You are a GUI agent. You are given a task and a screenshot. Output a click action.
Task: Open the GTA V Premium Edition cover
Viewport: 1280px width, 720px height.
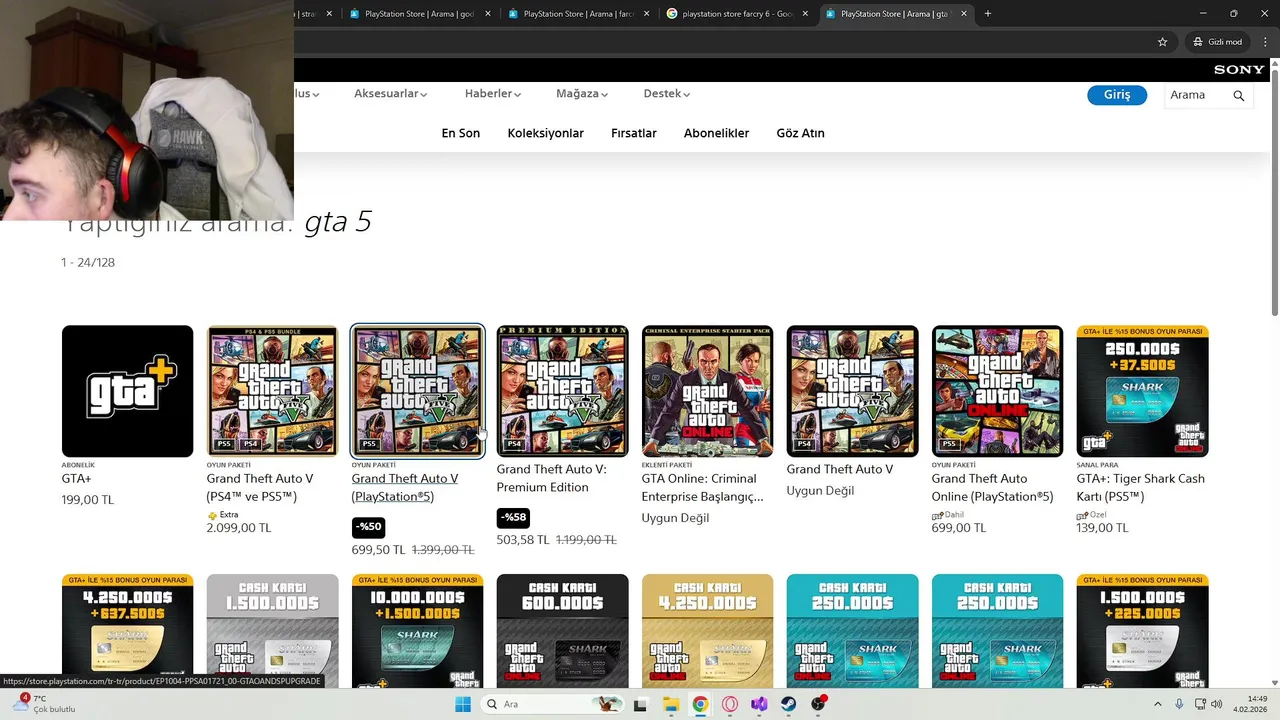[562, 391]
